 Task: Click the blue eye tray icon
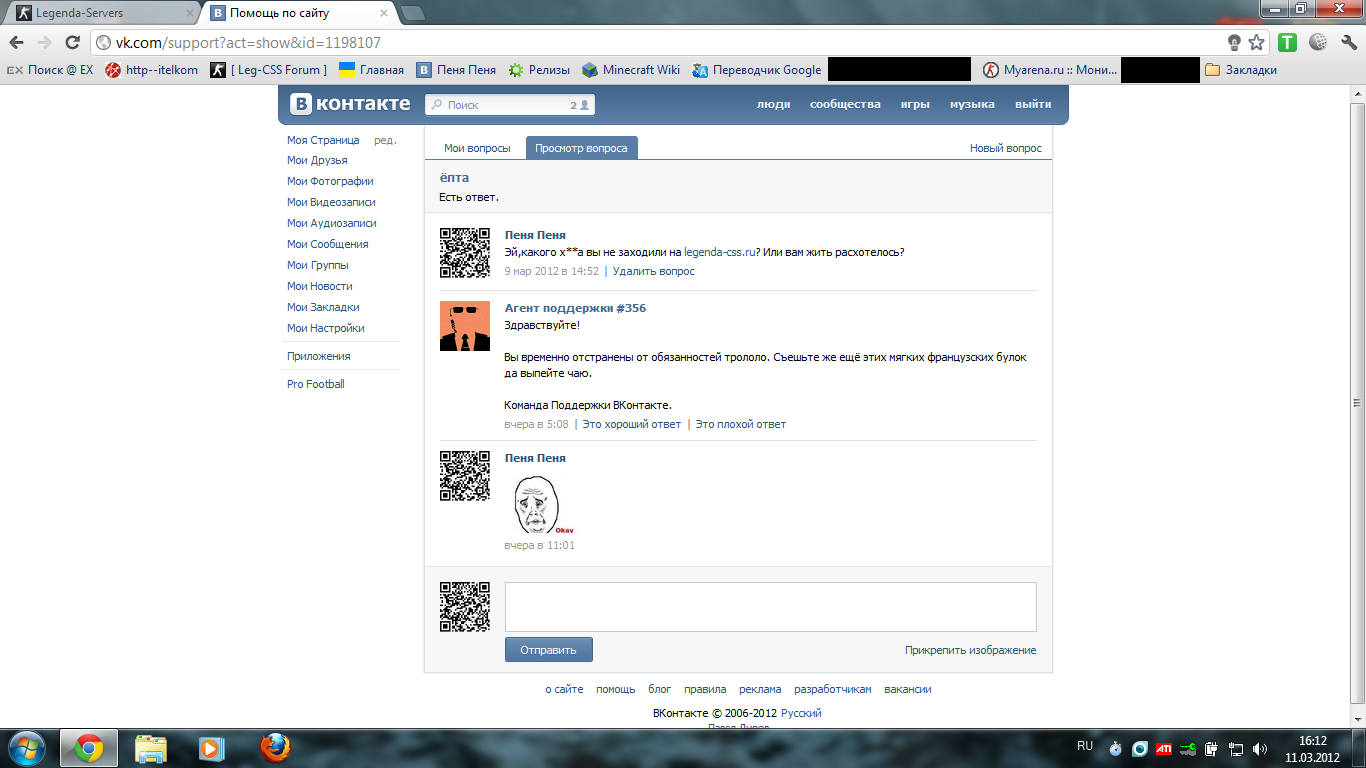1140,748
